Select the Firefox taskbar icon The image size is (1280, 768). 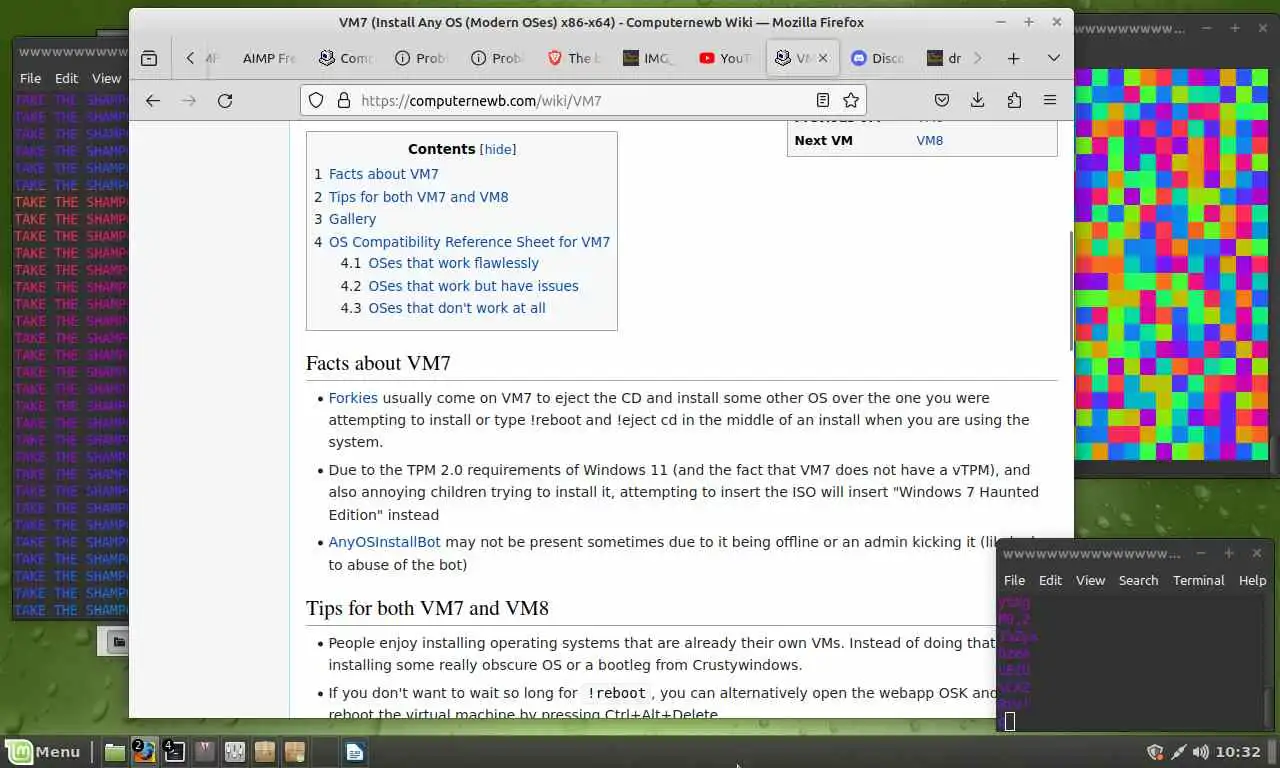point(145,751)
